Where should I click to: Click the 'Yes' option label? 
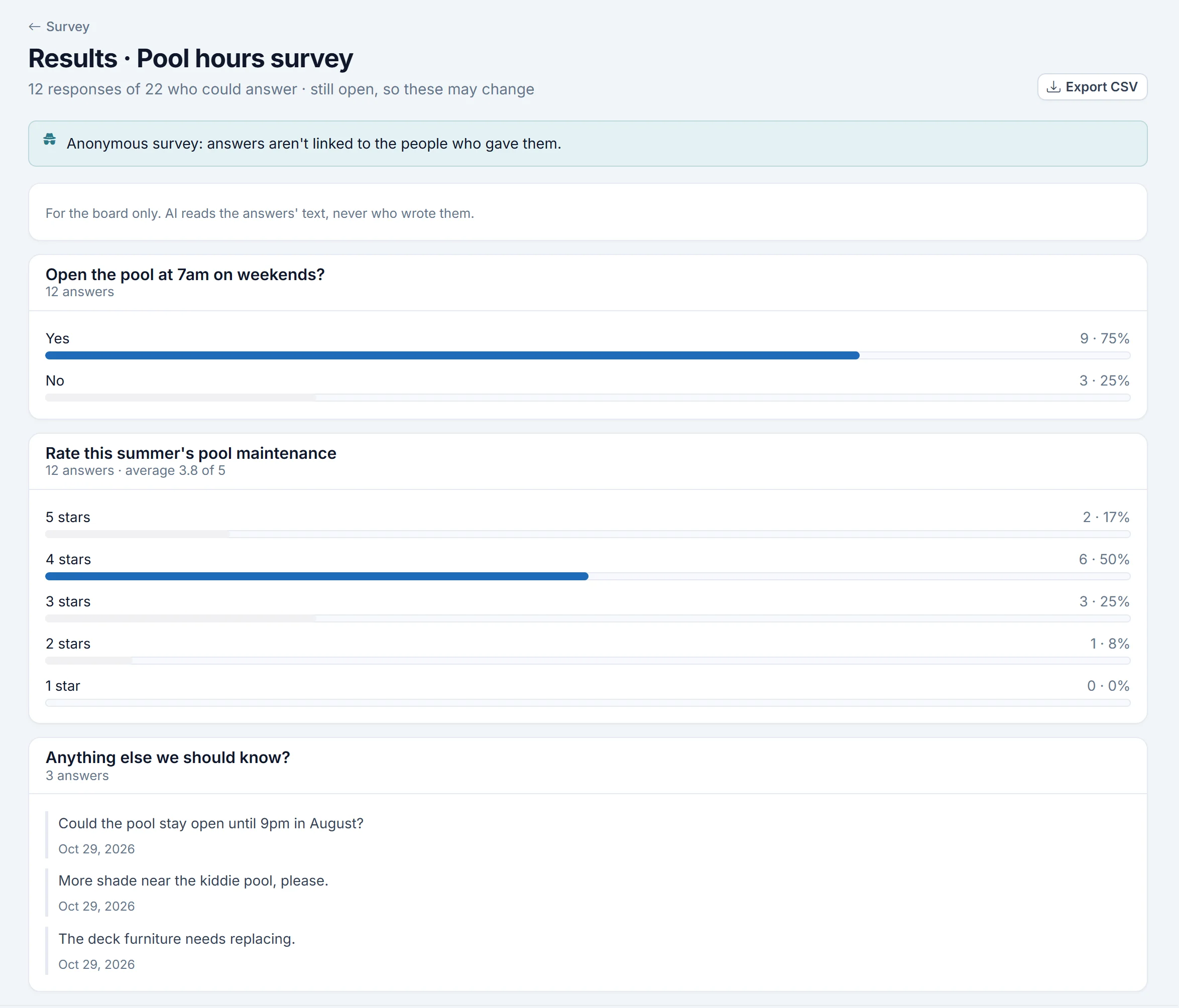pos(57,338)
